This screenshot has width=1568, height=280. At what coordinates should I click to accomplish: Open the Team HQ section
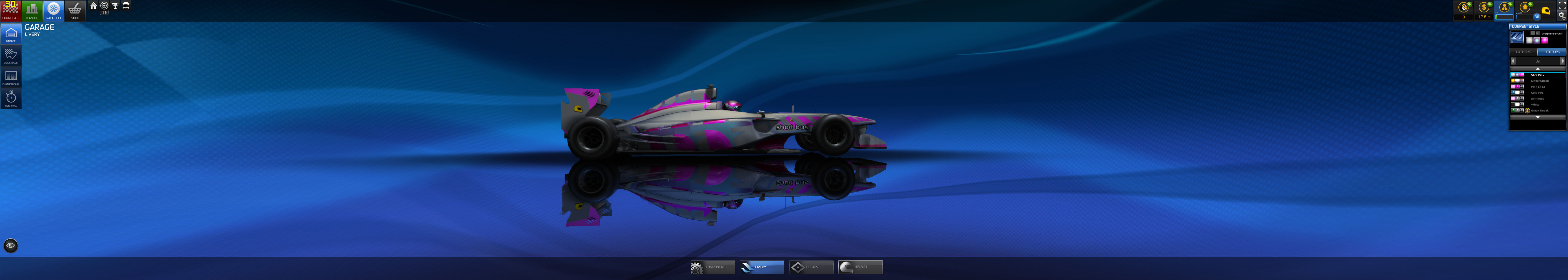click(x=32, y=10)
